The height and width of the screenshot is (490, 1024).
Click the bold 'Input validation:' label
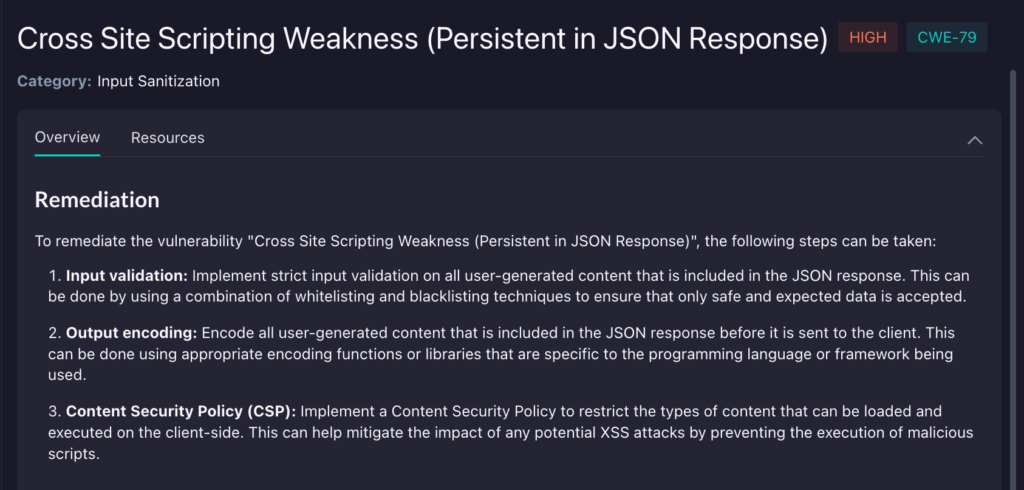click(126, 275)
